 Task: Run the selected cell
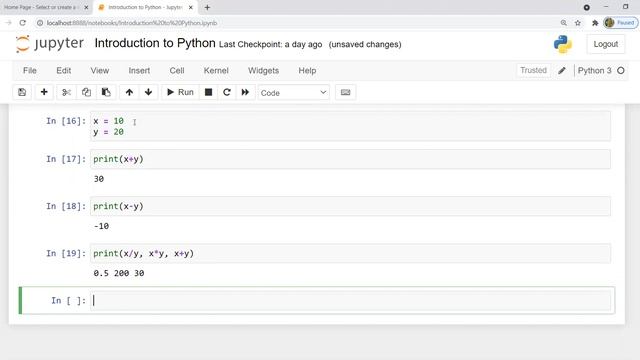[x=180, y=92]
